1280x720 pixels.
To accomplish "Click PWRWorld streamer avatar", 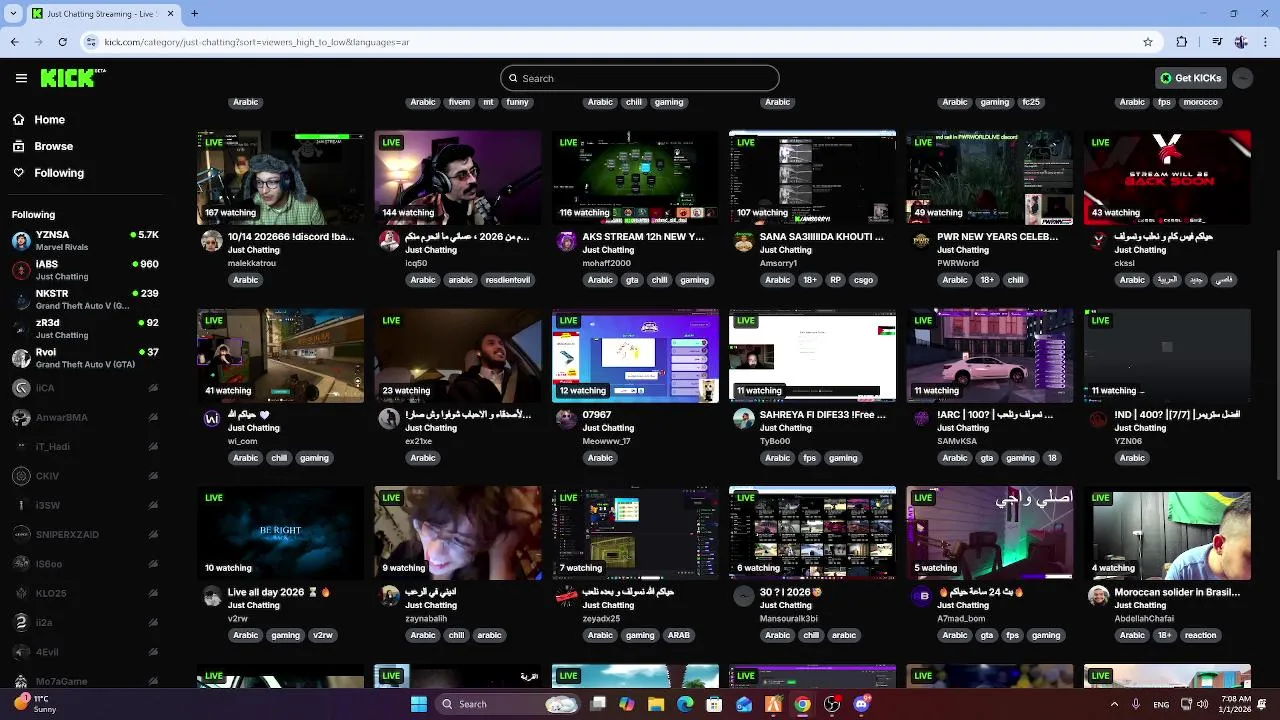I will click(x=921, y=240).
